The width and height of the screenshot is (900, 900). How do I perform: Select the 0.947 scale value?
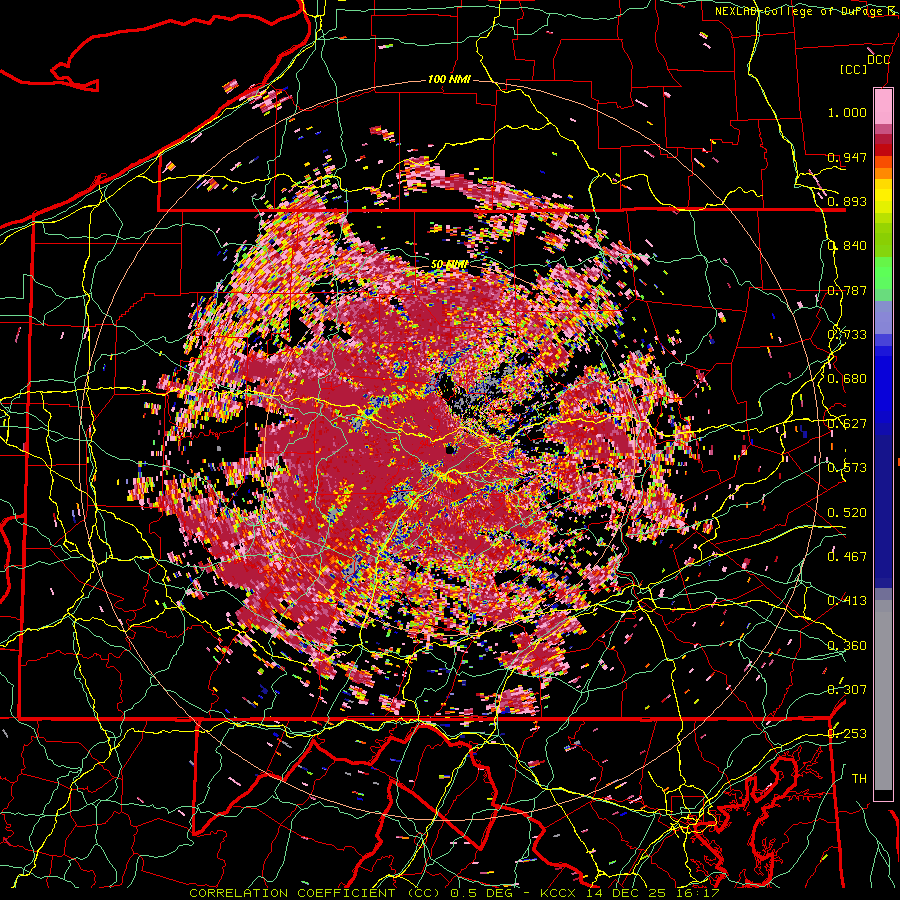pos(847,157)
